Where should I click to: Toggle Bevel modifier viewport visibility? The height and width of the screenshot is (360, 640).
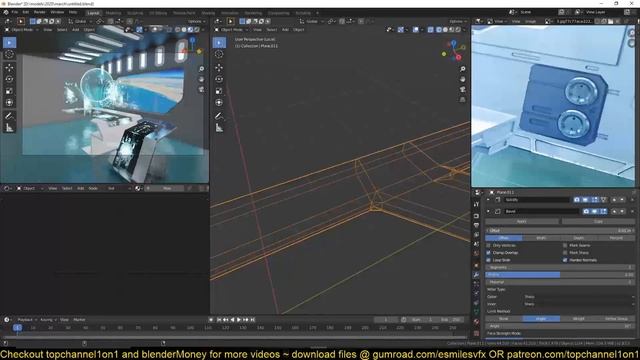pos(595,211)
